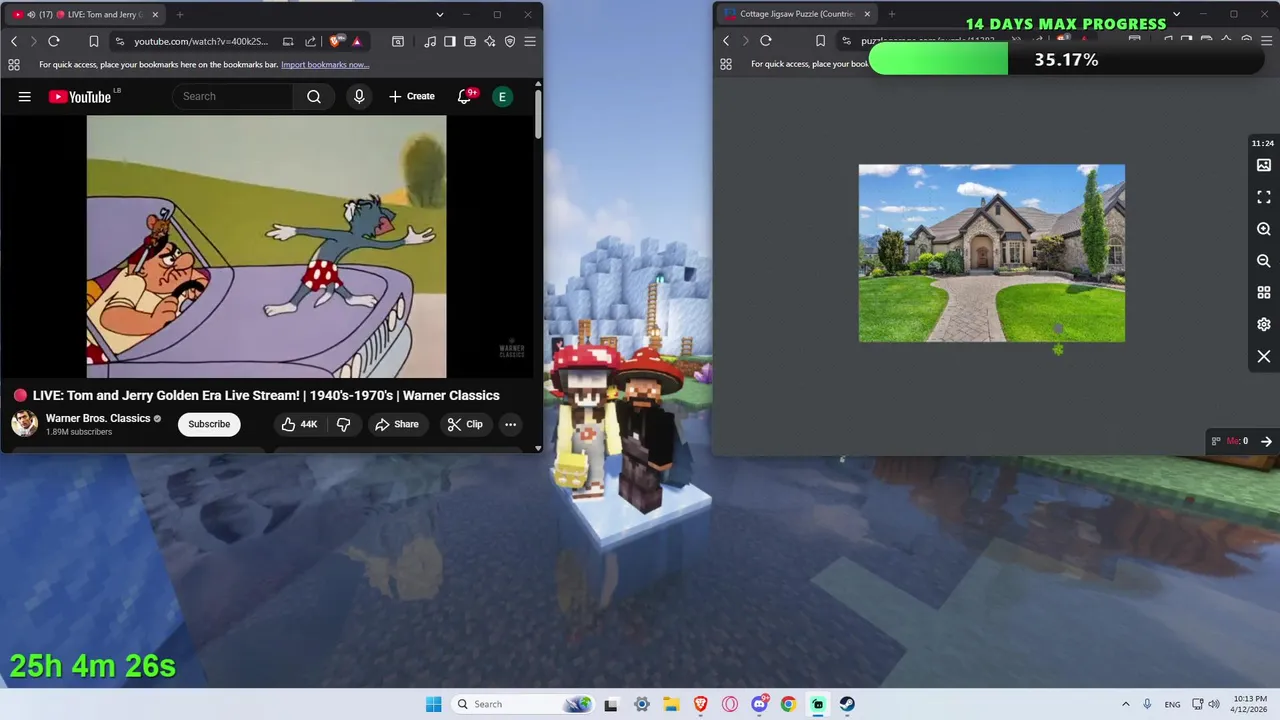
Task: Toggle the sidebar panel in YouTube window
Action: (450, 41)
